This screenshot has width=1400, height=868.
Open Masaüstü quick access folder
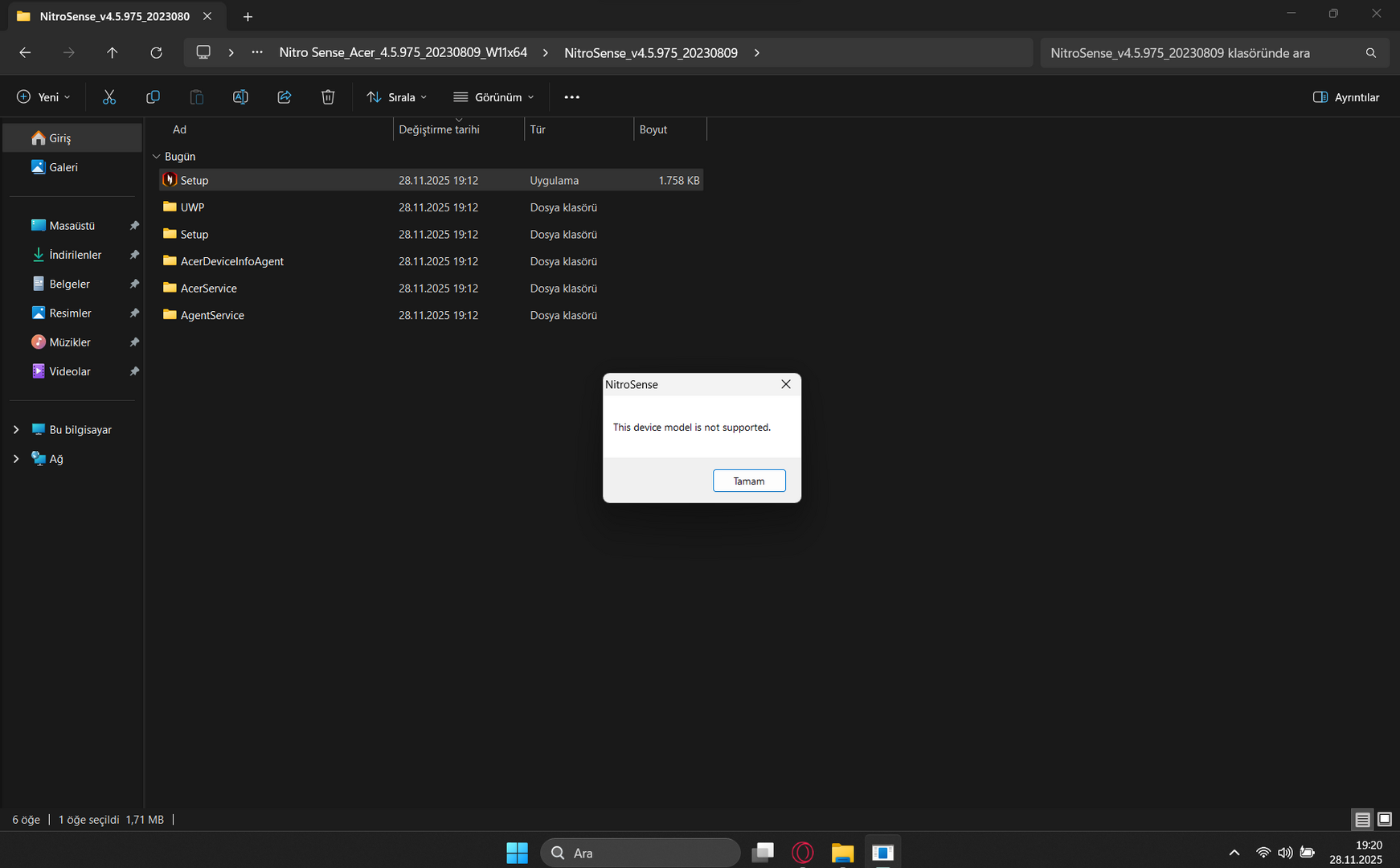coord(73,226)
